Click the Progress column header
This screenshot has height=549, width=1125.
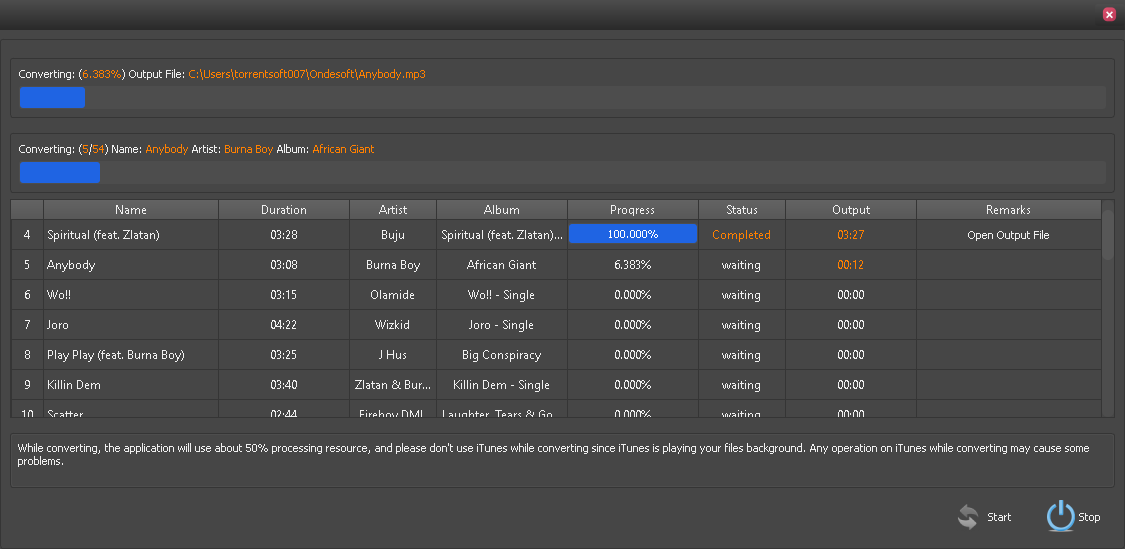click(632, 210)
